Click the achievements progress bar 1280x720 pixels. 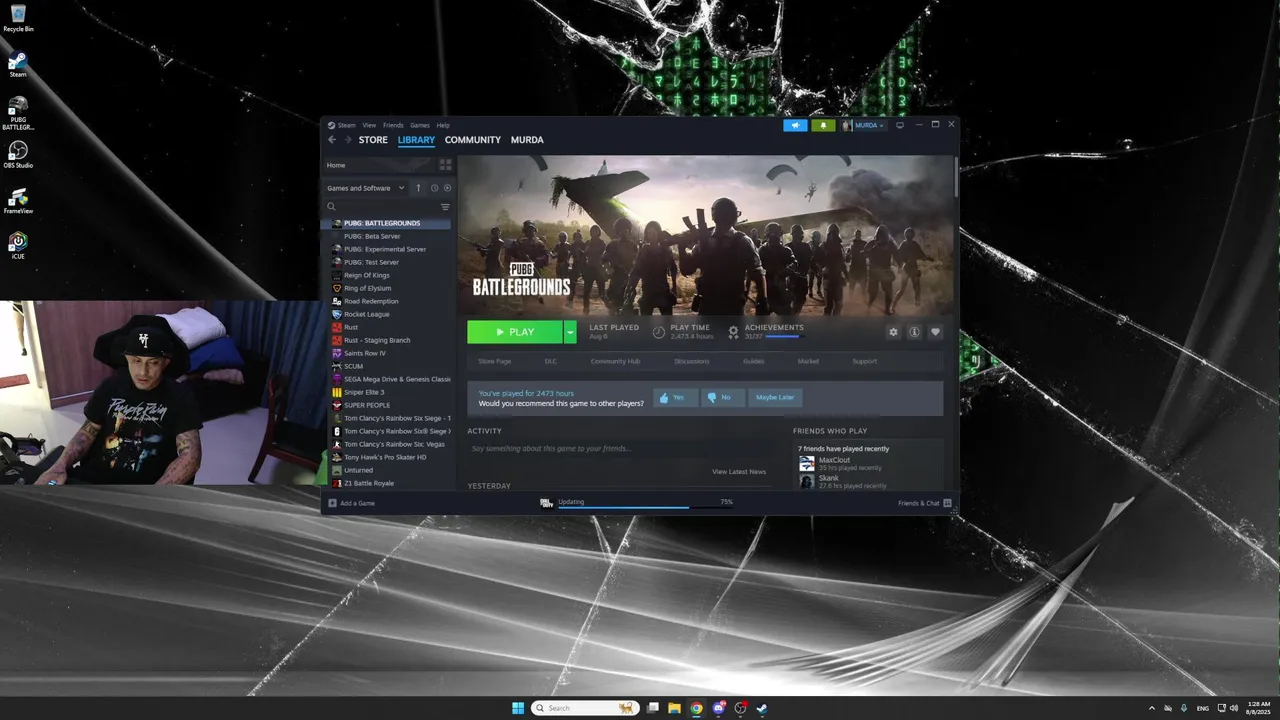click(x=783, y=337)
